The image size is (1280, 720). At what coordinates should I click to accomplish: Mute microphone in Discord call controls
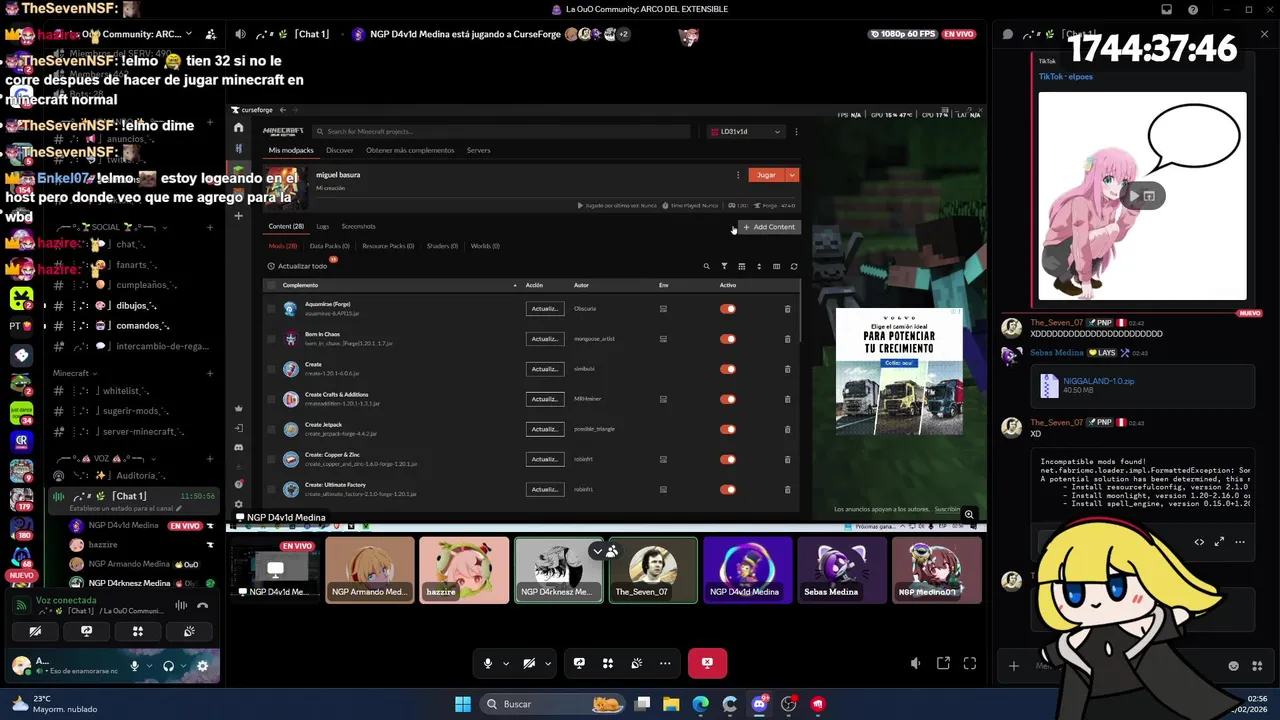point(488,663)
